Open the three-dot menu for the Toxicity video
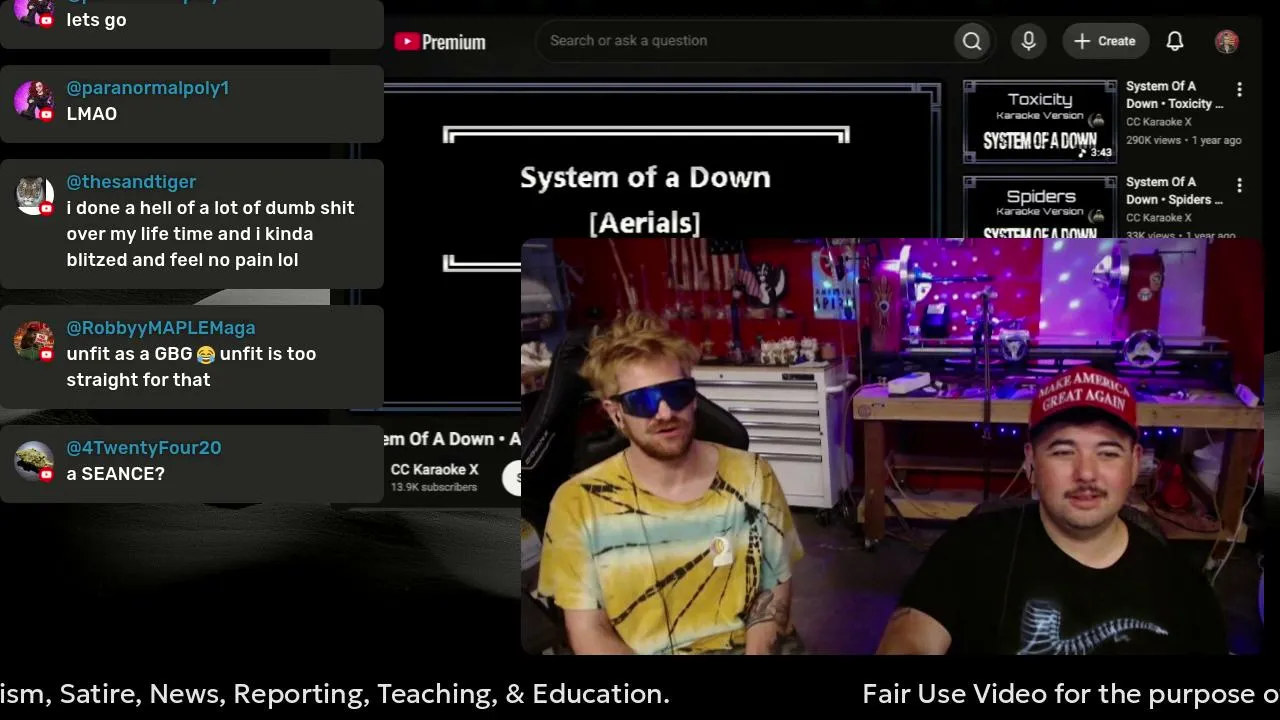The height and width of the screenshot is (720, 1280). (x=1239, y=89)
